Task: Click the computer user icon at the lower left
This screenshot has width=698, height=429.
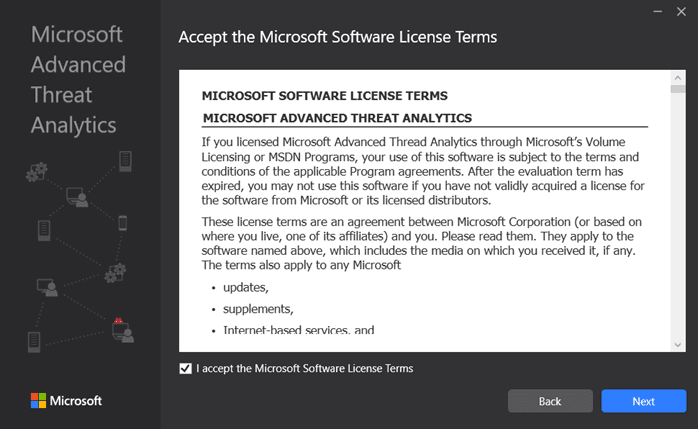Action: click(47, 287)
